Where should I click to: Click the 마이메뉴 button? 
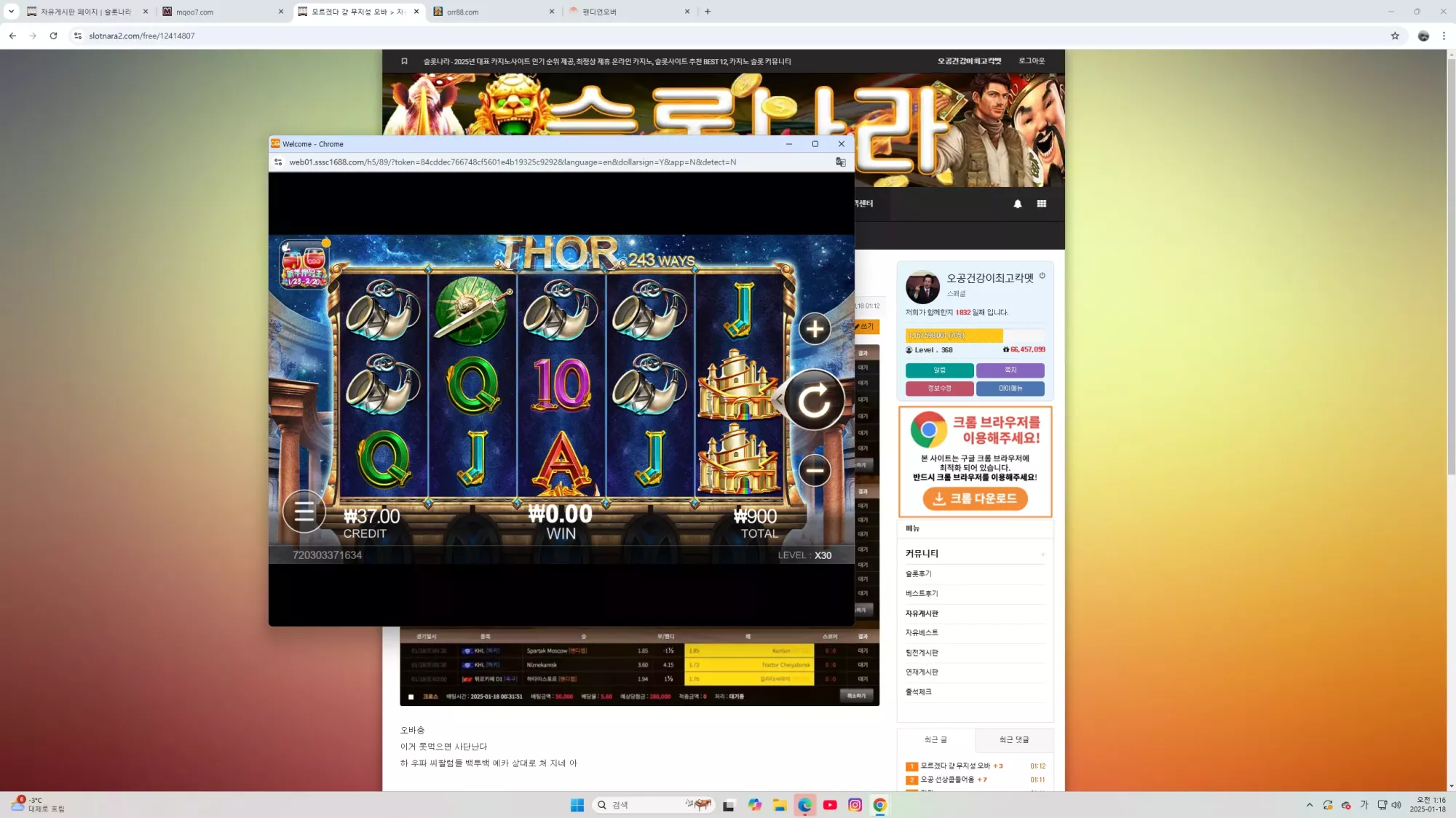pos(1010,389)
